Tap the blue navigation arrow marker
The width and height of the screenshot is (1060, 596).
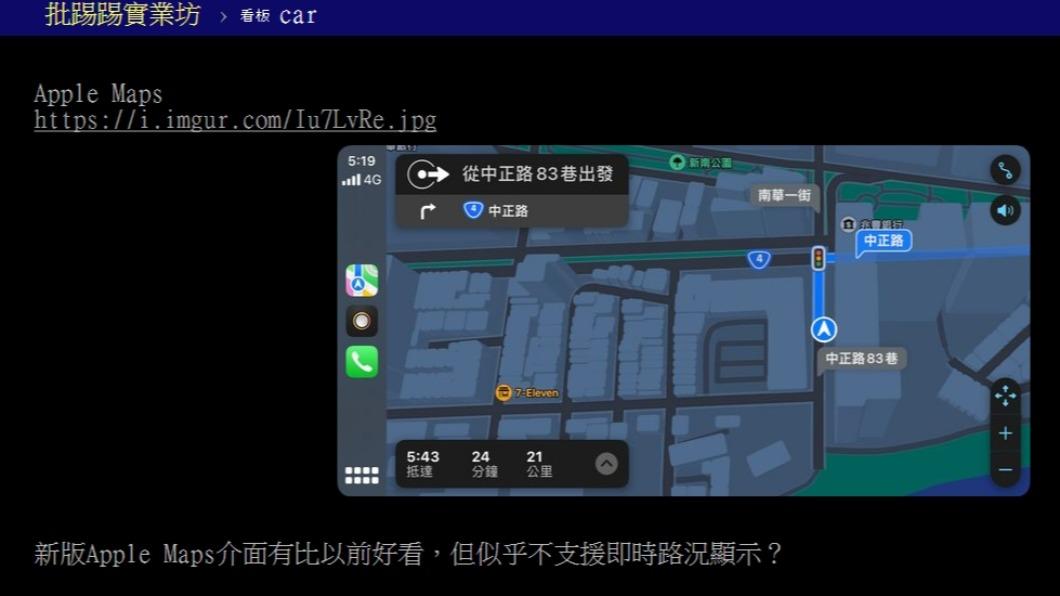click(x=822, y=329)
